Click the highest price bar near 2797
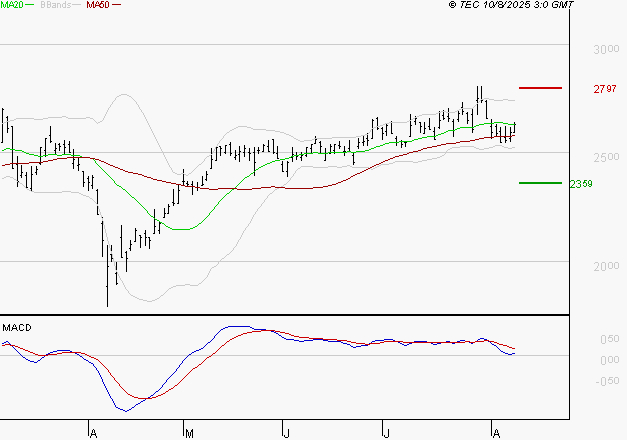Image resolution: width=627 pixels, height=440 pixels. [480, 96]
